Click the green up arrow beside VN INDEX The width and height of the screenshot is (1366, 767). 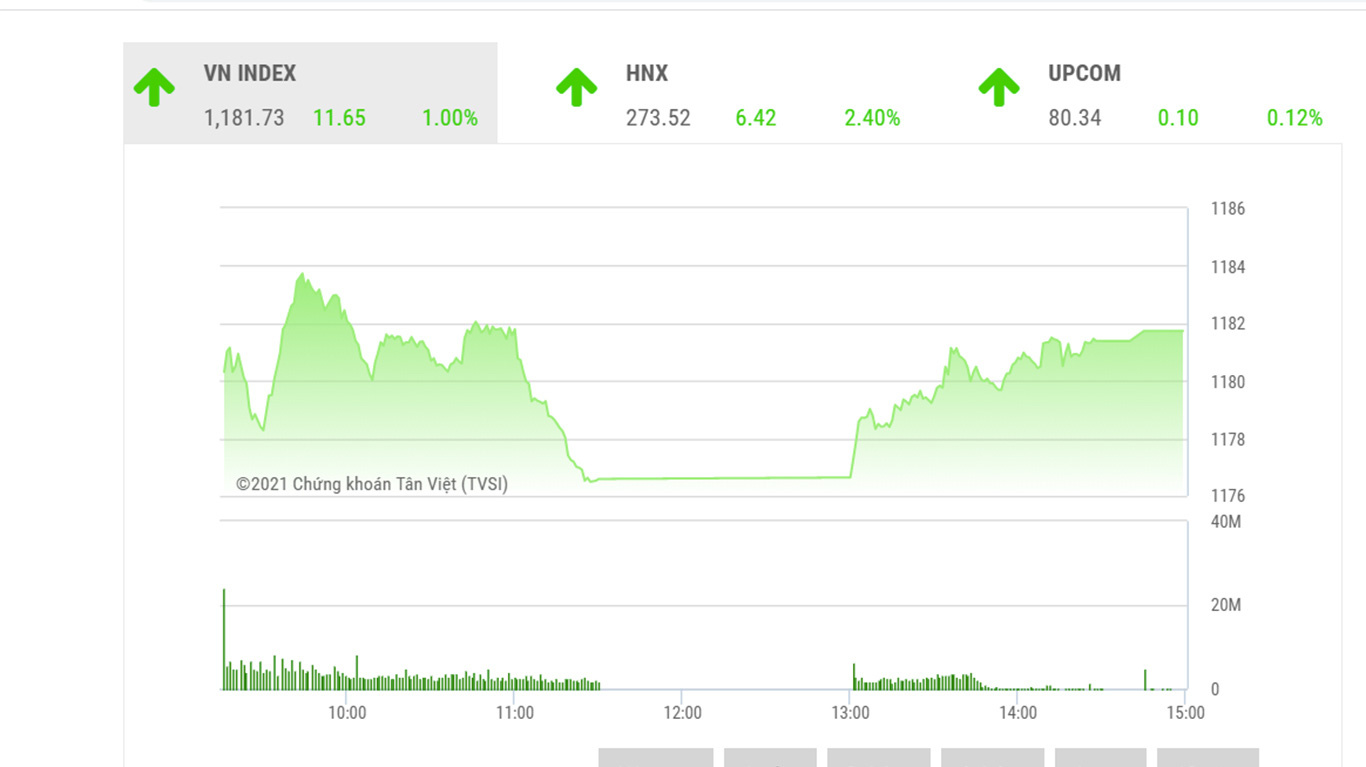[154, 88]
